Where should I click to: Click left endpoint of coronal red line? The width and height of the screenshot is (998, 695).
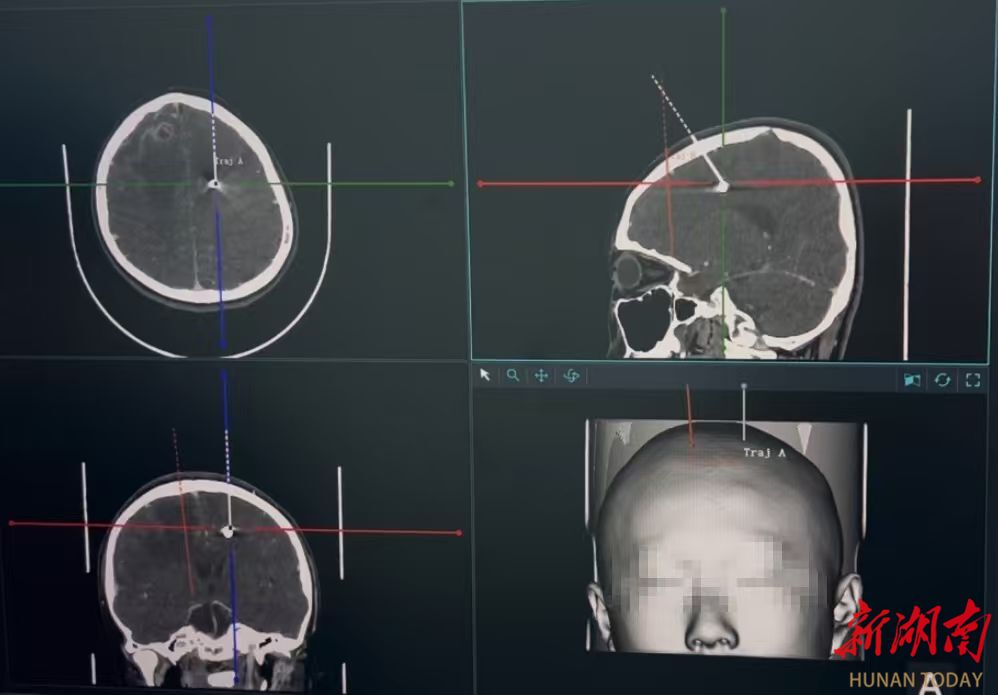click(12, 523)
